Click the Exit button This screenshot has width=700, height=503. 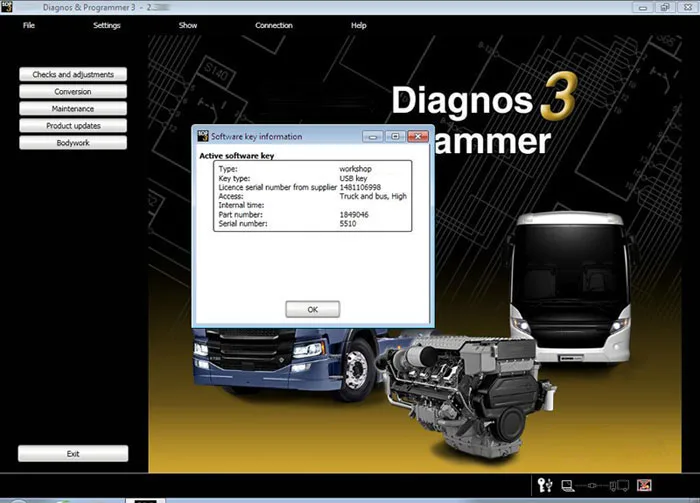(x=73, y=453)
